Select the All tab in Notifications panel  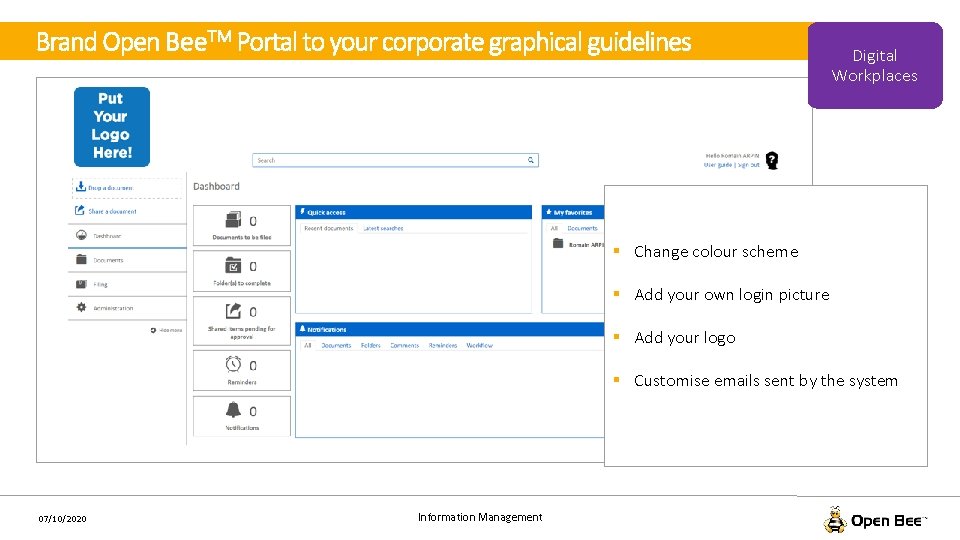pos(308,345)
